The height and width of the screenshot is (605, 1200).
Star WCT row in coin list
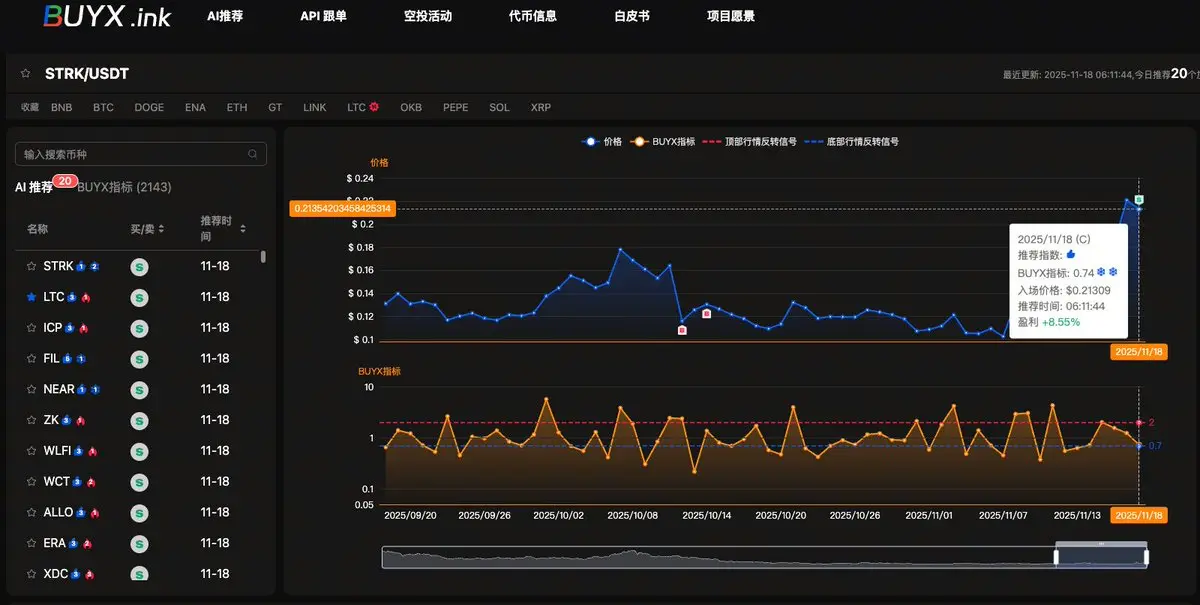[32, 481]
